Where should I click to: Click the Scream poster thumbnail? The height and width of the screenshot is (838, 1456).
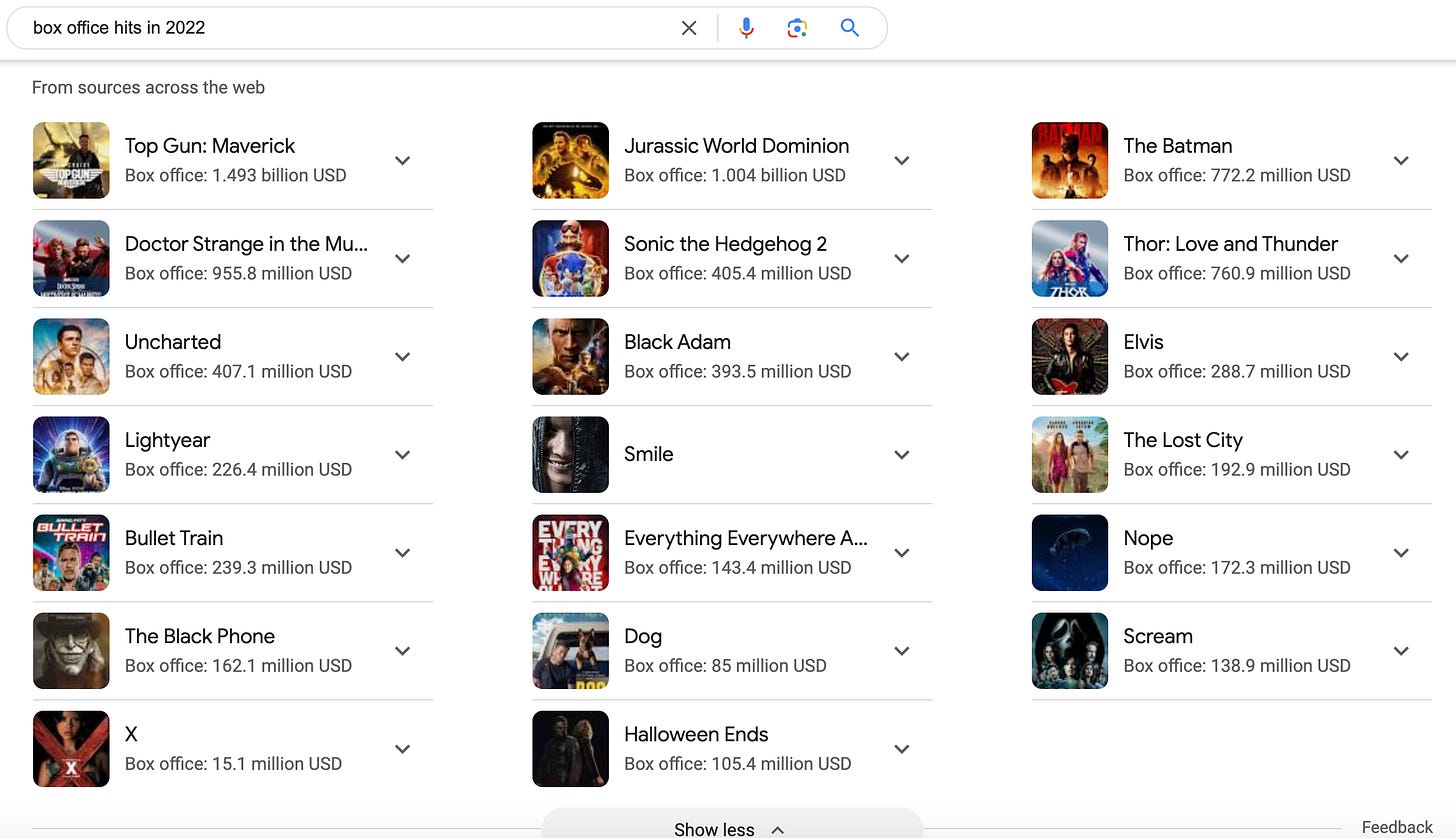point(1070,650)
